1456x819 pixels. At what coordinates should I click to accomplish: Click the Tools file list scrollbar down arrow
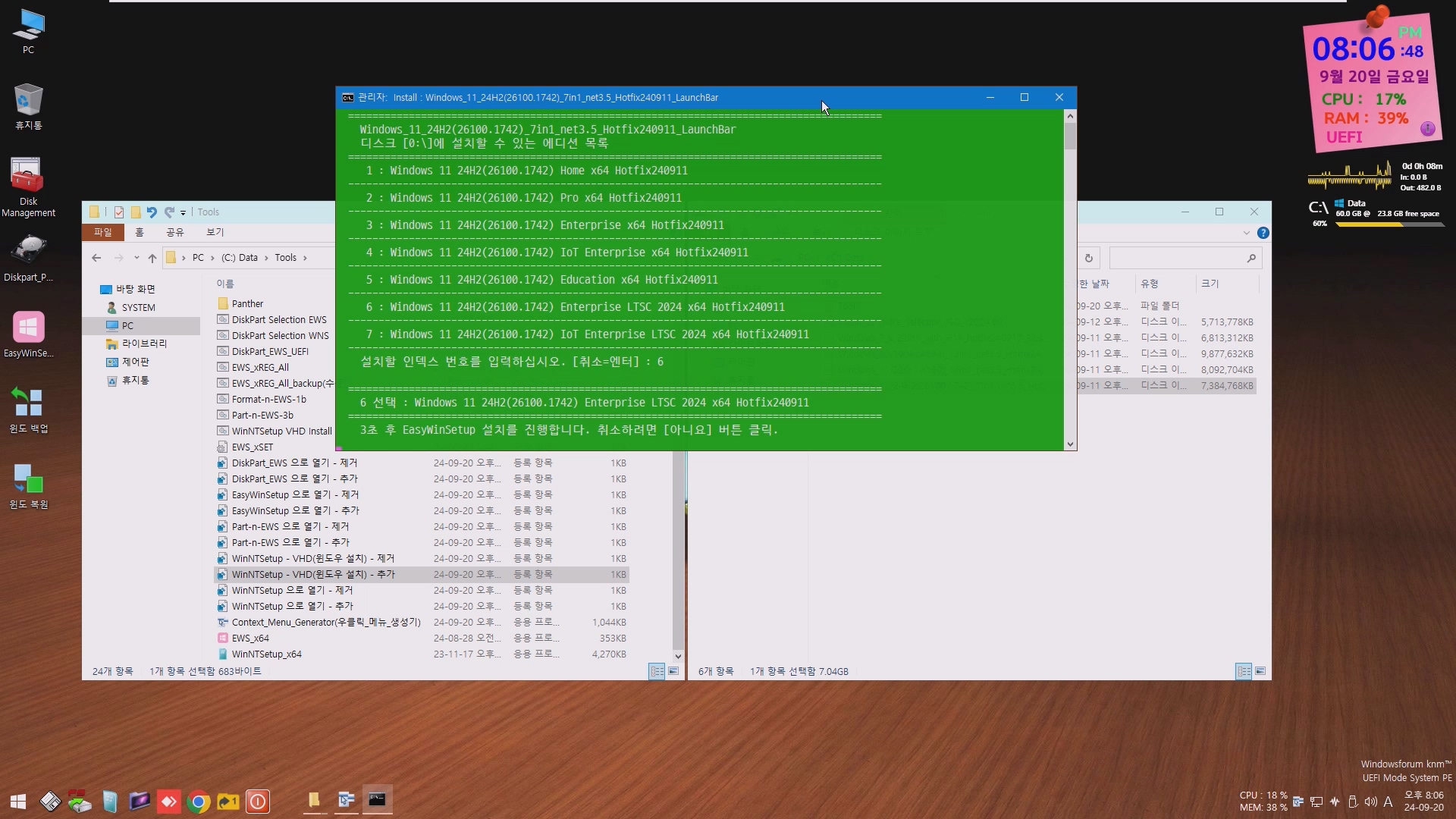tap(678, 656)
